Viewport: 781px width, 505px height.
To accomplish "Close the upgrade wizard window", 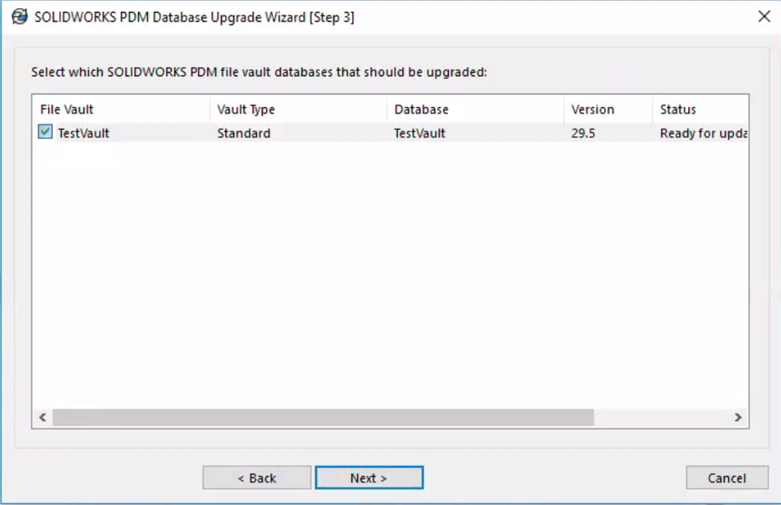I will pos(764,16).
